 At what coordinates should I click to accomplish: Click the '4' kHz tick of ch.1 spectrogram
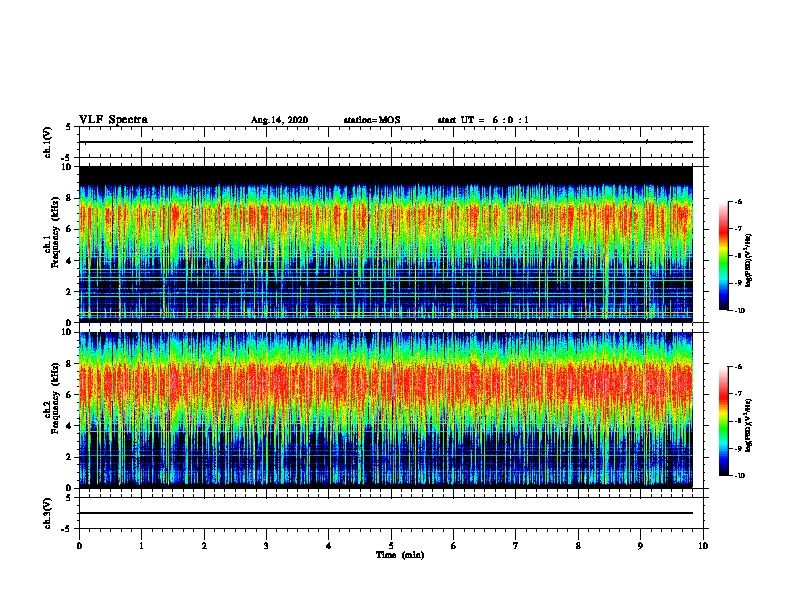click(x=69, y=261)
